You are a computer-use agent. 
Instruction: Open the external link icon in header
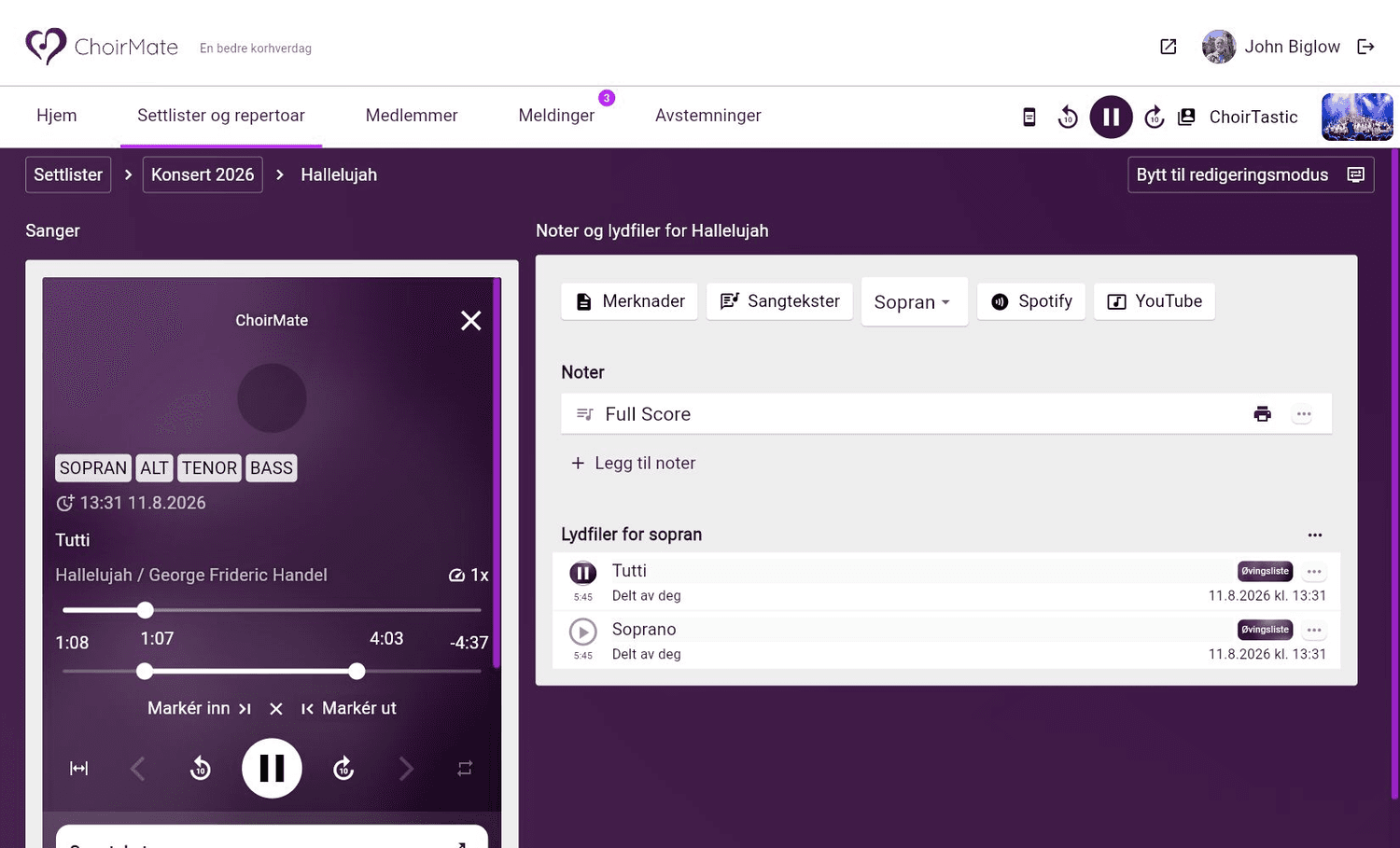[x=1168, y=47]
